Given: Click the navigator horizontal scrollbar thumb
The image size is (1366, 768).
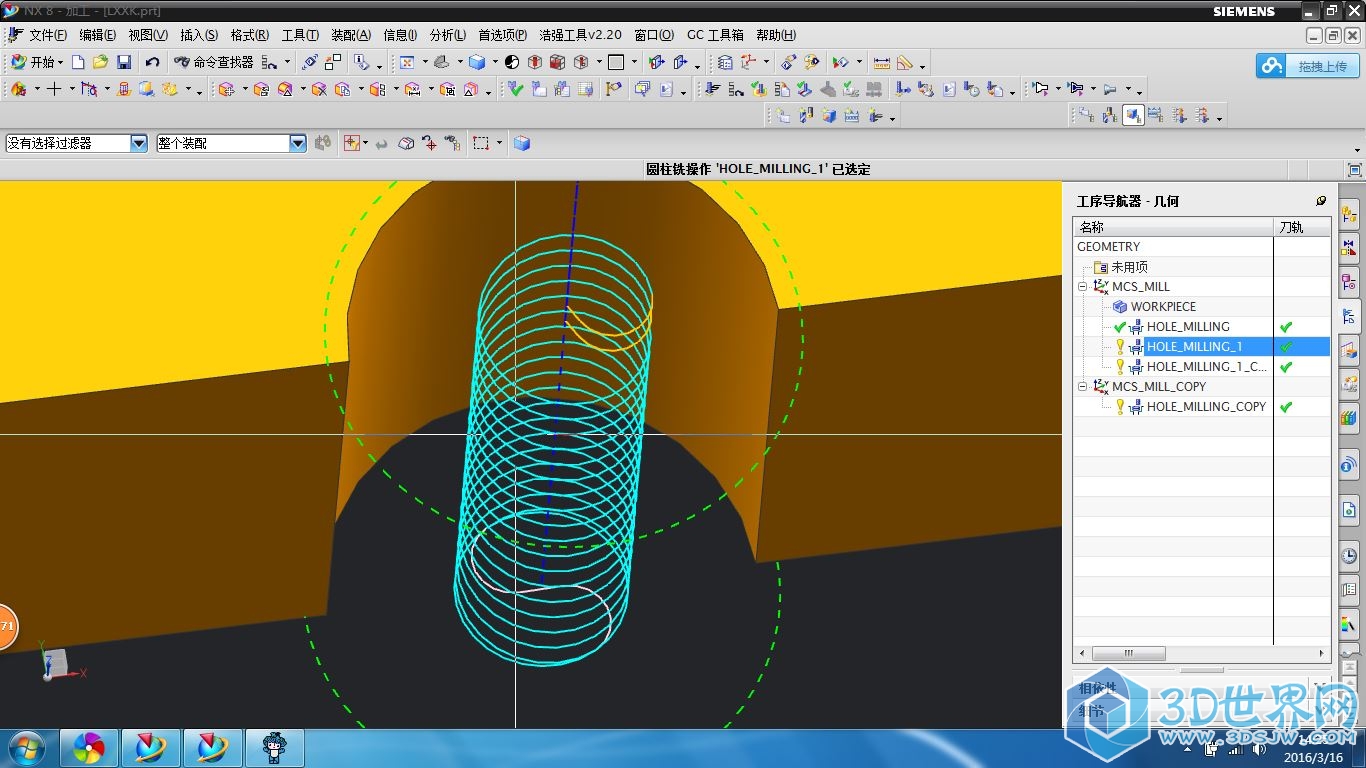Looking at the screenshot, I should coord(1128,653).
